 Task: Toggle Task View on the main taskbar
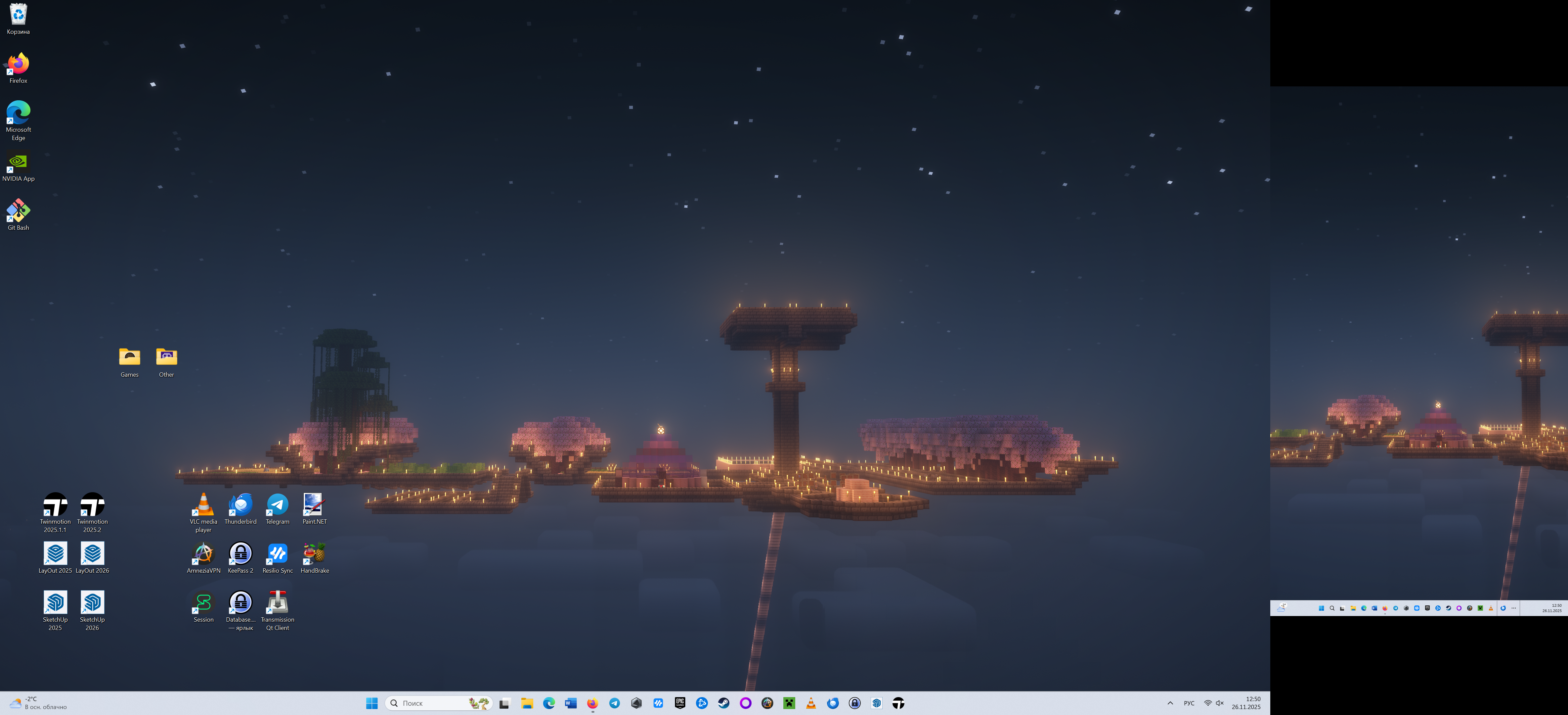[504, 703]
